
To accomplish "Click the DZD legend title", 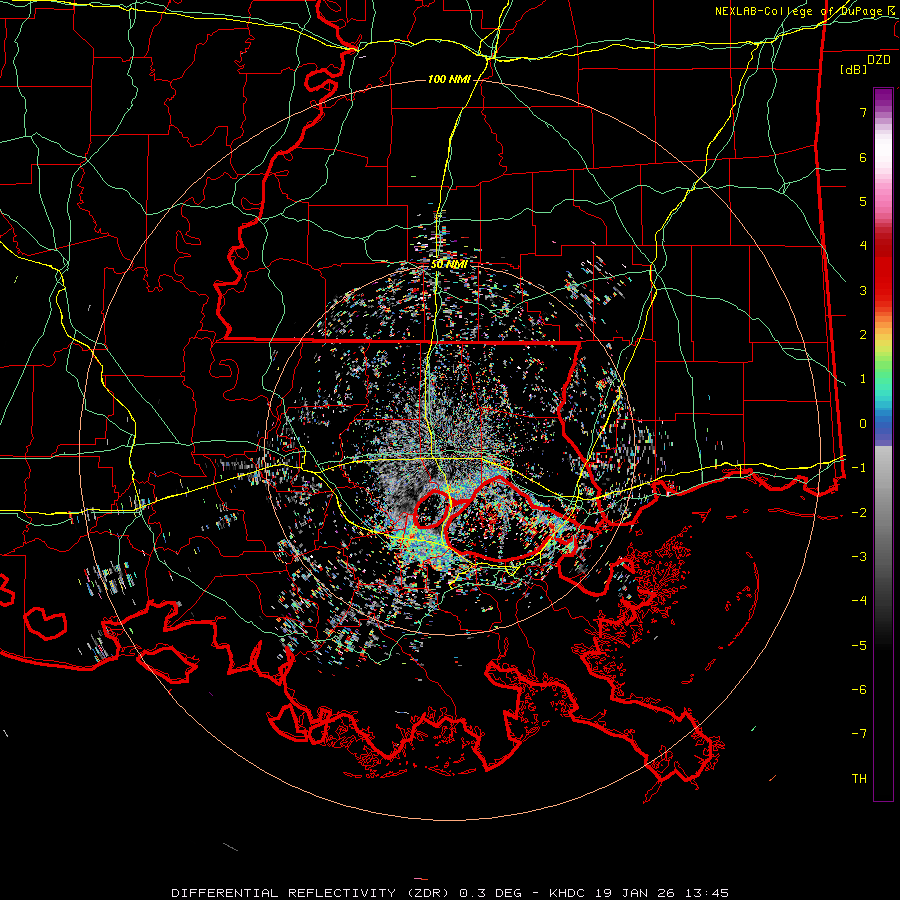I will tap(879, 60).
